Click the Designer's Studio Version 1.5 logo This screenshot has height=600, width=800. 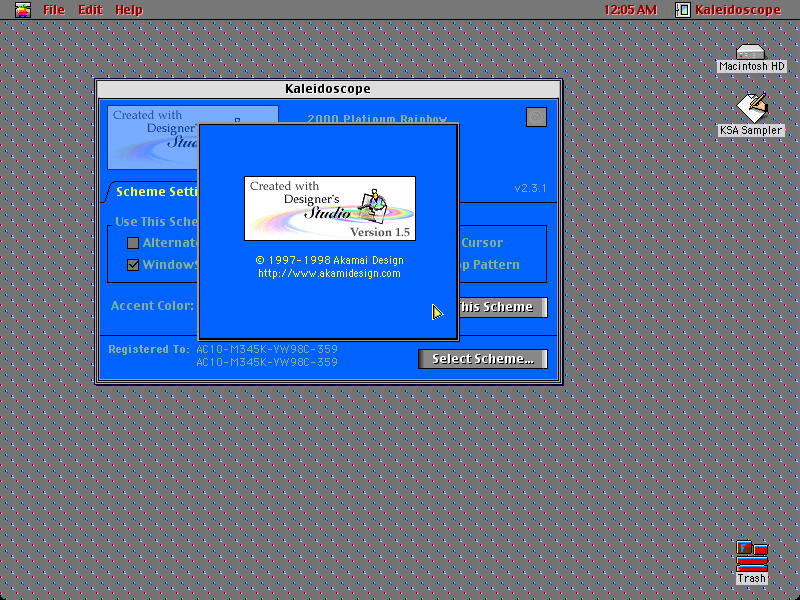pyautogui.click(x=330, y=208)
